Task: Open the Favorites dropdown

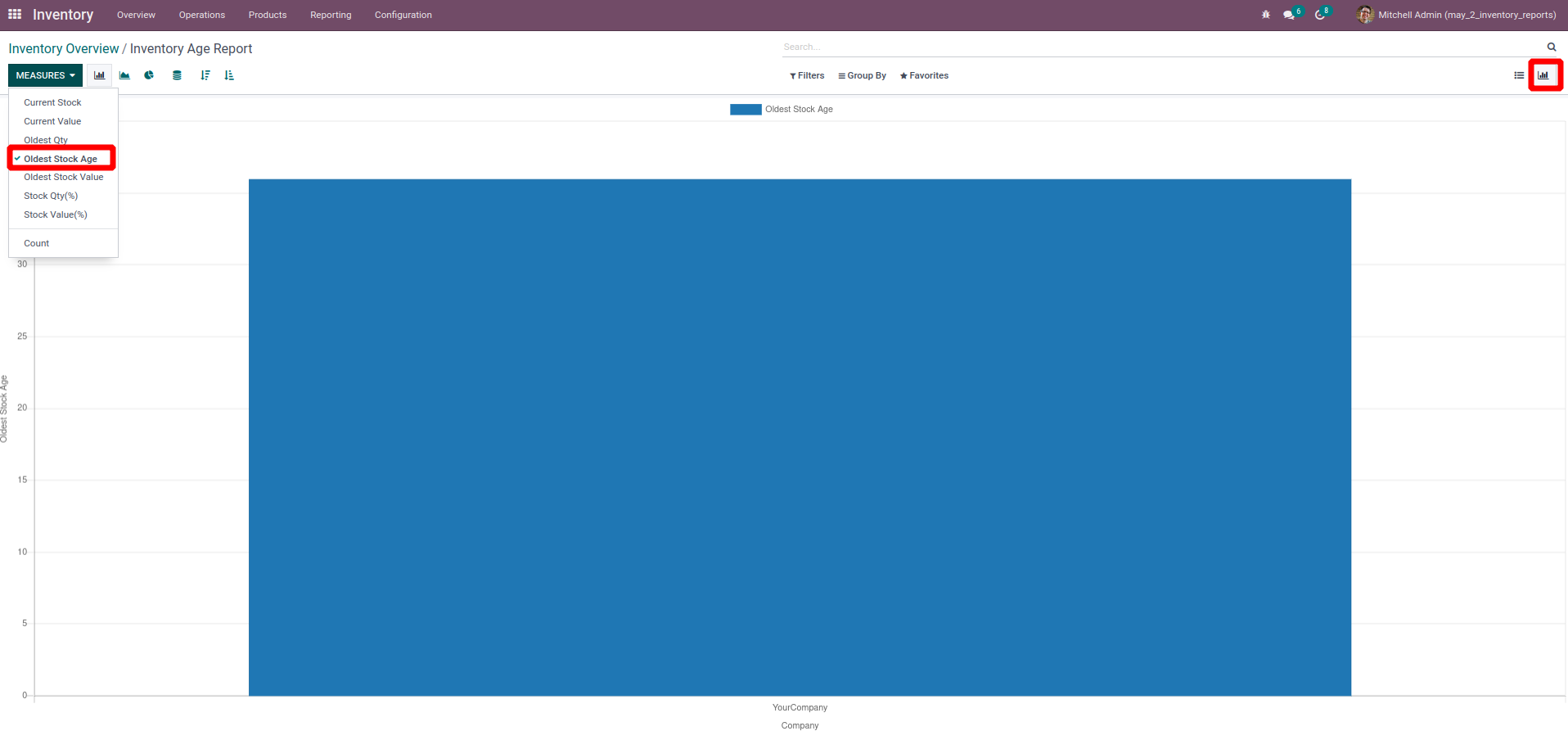Action: click(924, 75)
